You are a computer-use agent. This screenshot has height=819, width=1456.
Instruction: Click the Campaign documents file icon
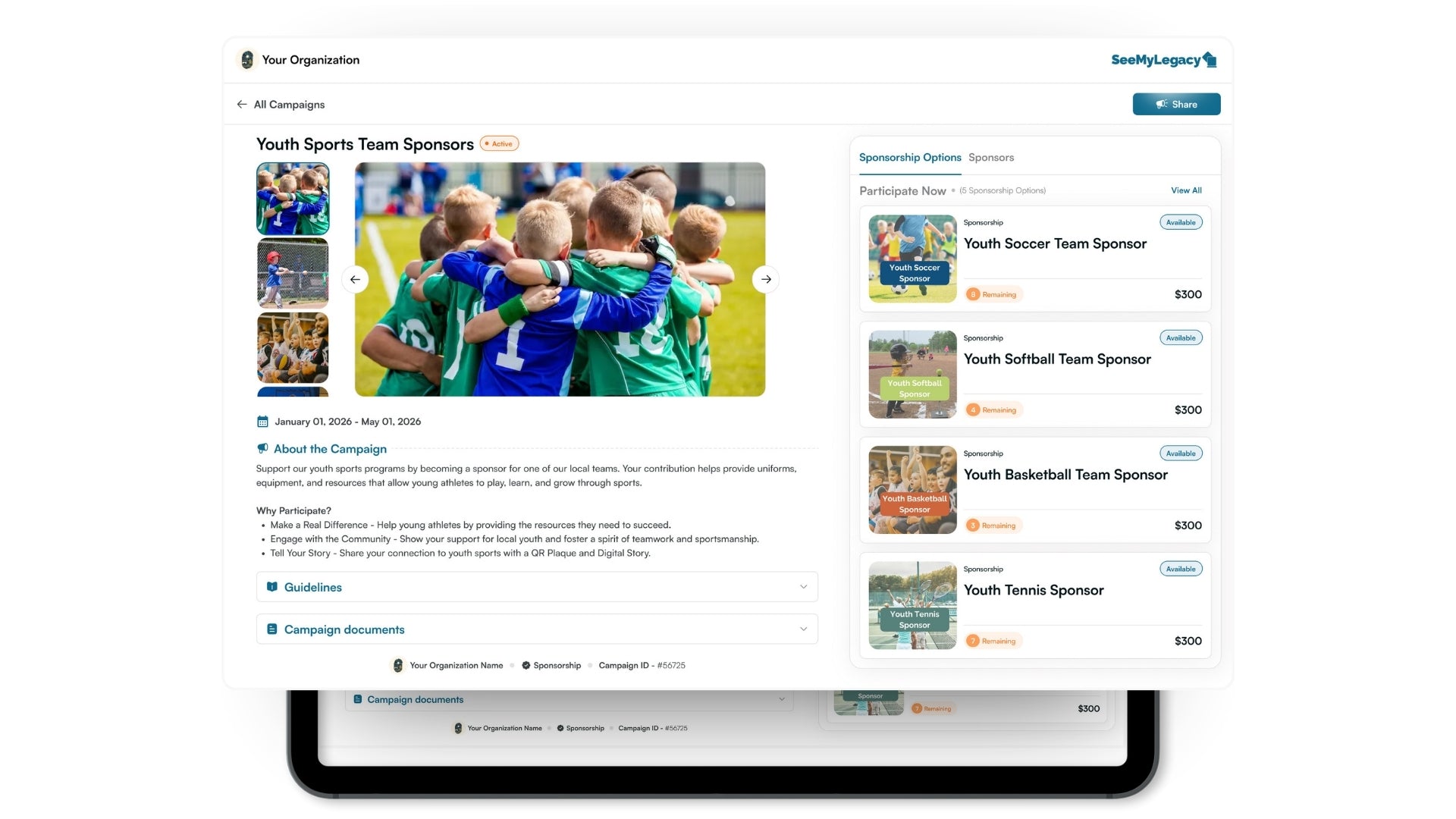[x=272, y=629]
